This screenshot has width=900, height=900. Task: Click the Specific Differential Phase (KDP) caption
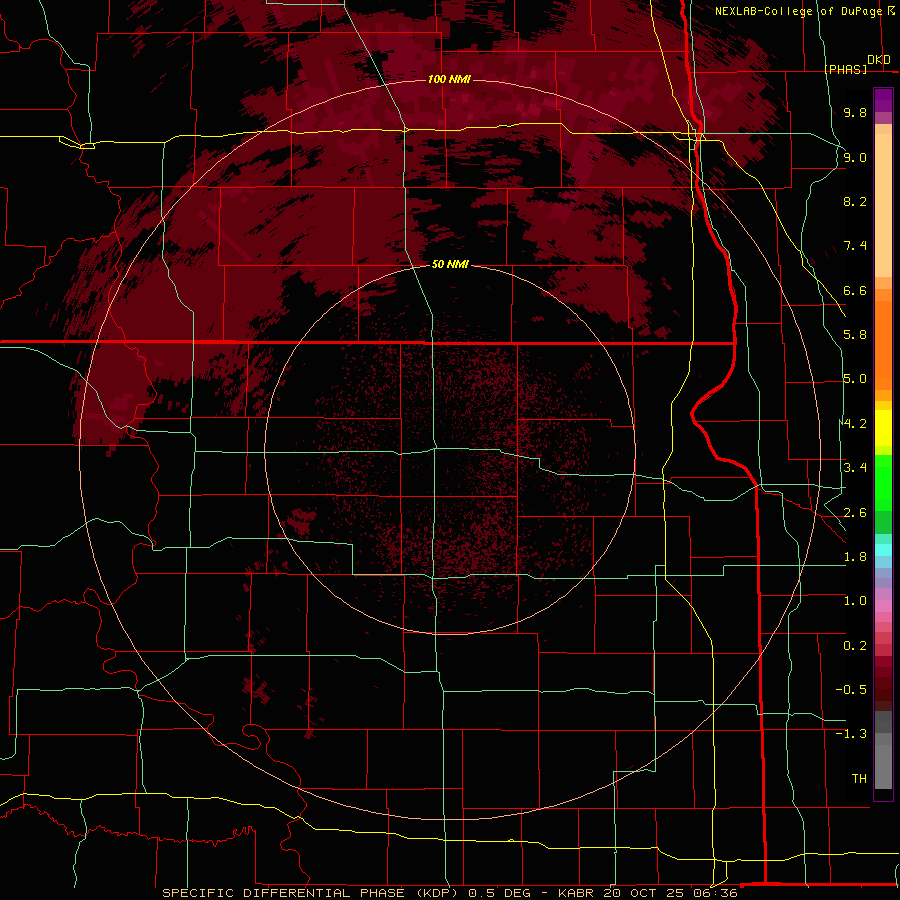[x=312, y=893]
